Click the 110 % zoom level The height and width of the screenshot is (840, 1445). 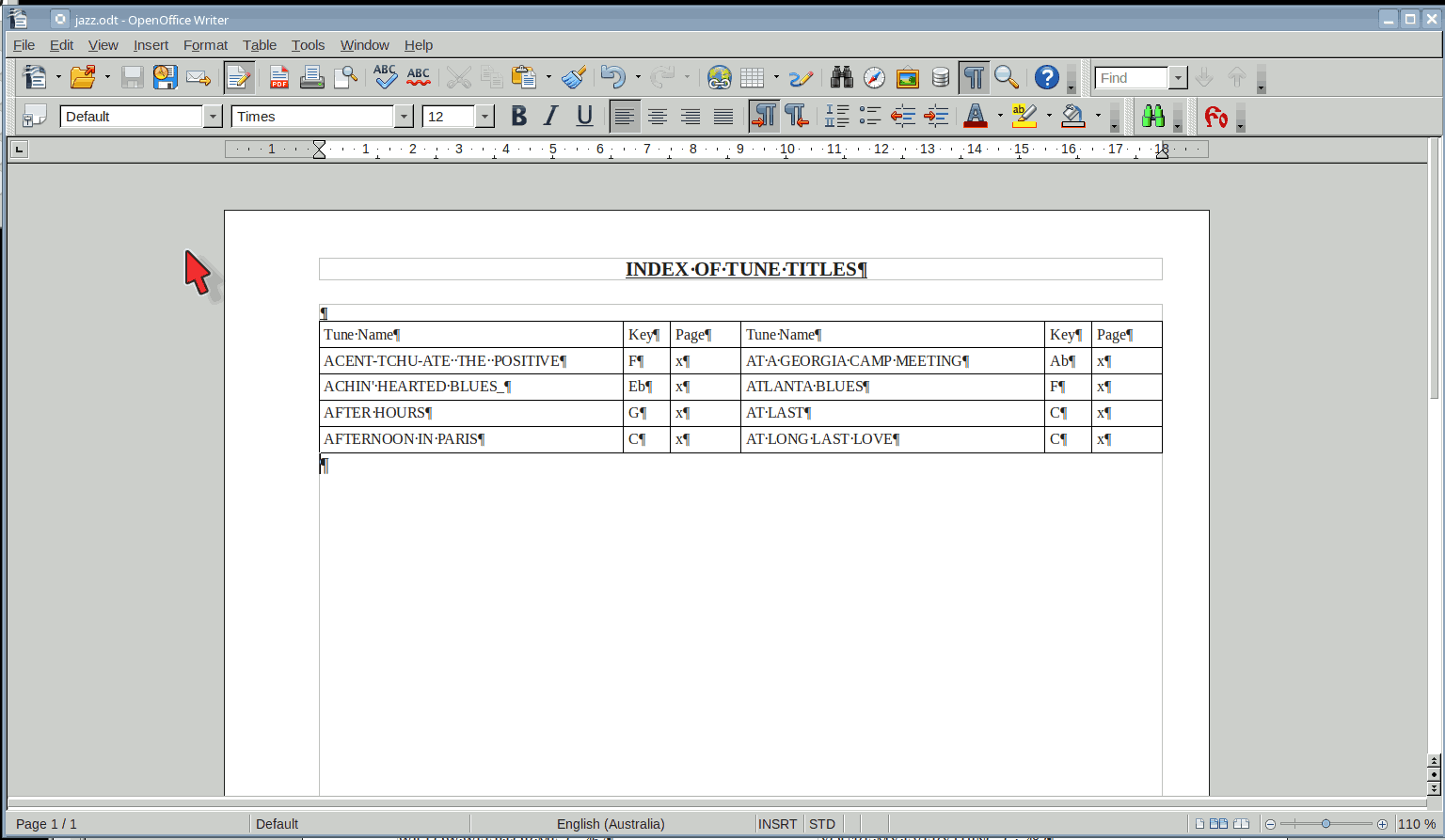click(x=1416, y=823)
